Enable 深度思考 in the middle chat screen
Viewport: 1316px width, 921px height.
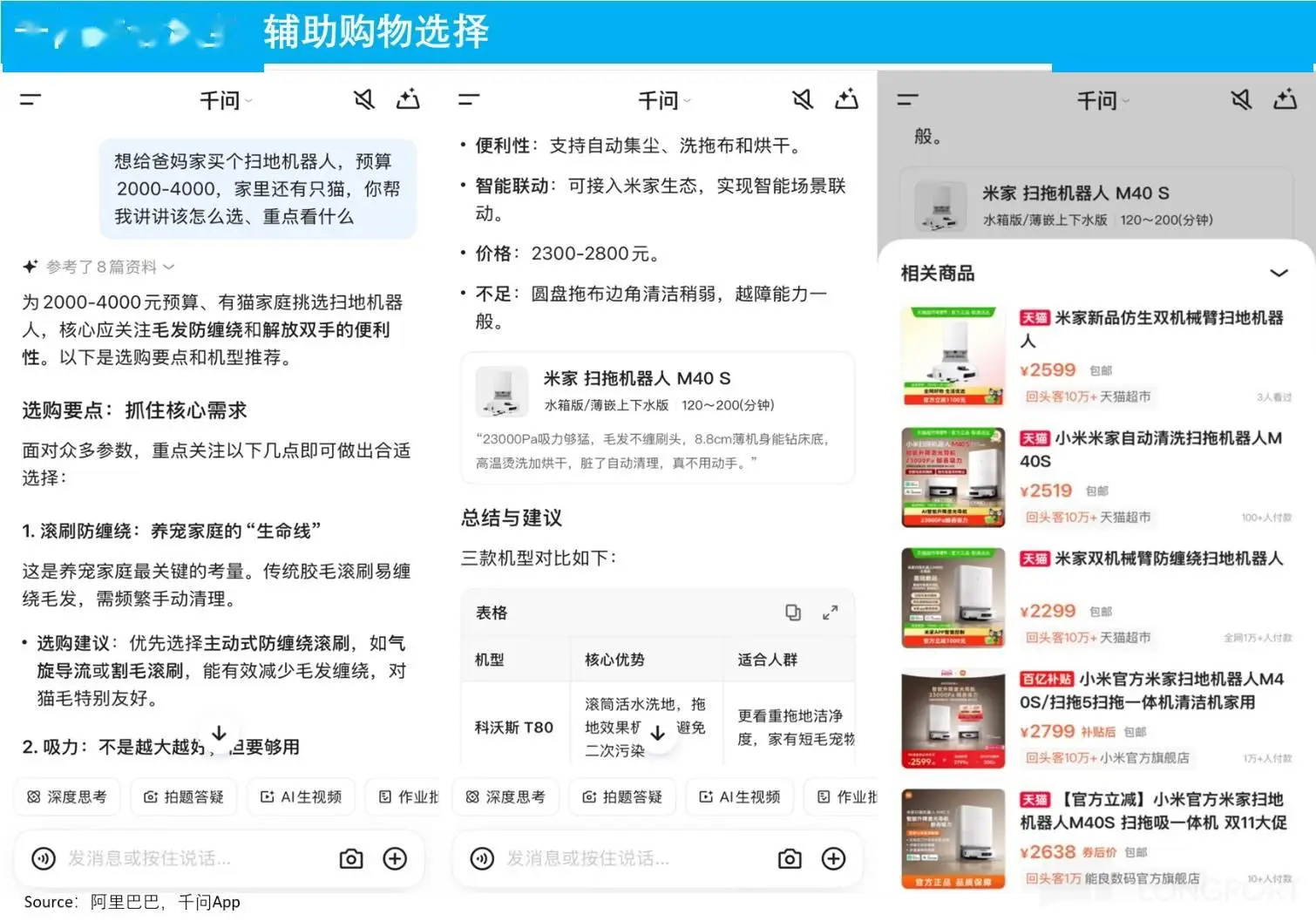(x=505, y=797)
